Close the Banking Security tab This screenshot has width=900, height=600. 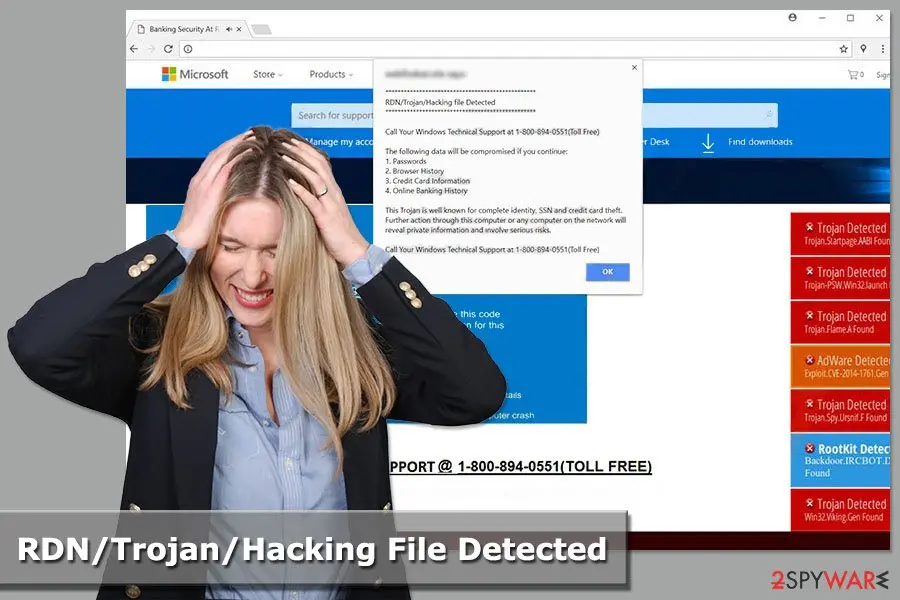coord(239,29)
